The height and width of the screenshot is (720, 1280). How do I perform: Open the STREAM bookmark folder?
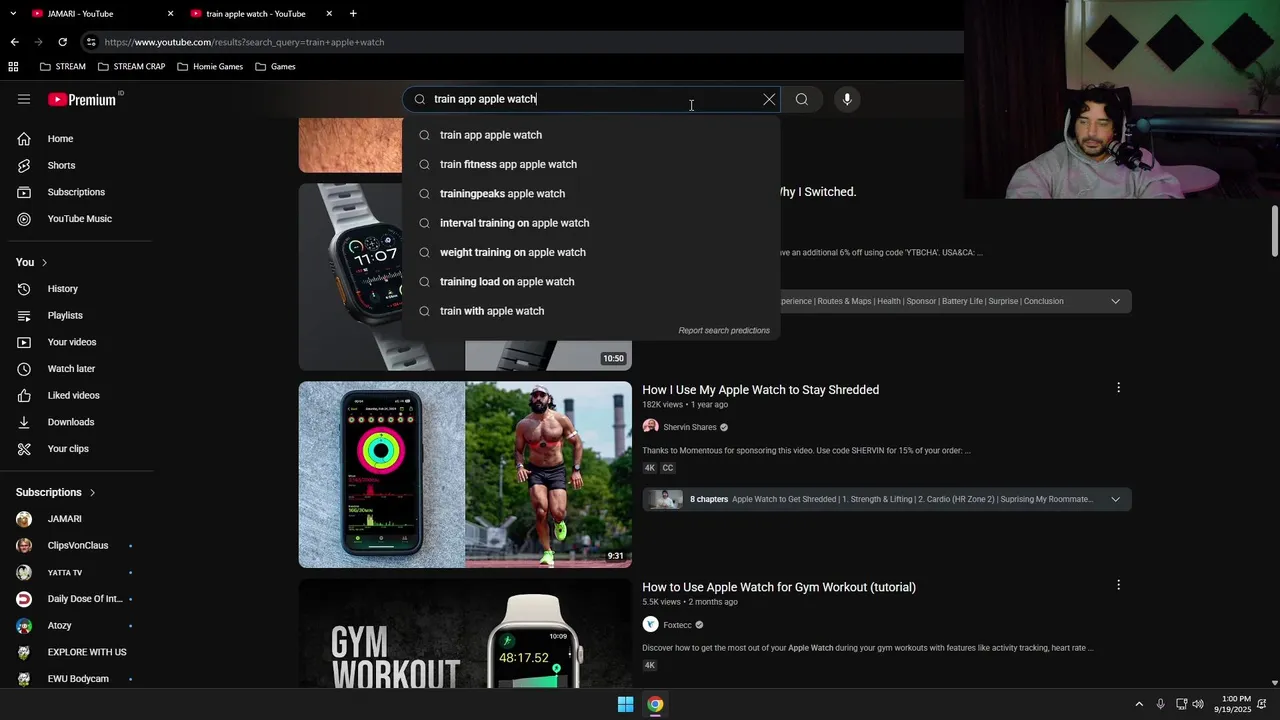[62, 67]
